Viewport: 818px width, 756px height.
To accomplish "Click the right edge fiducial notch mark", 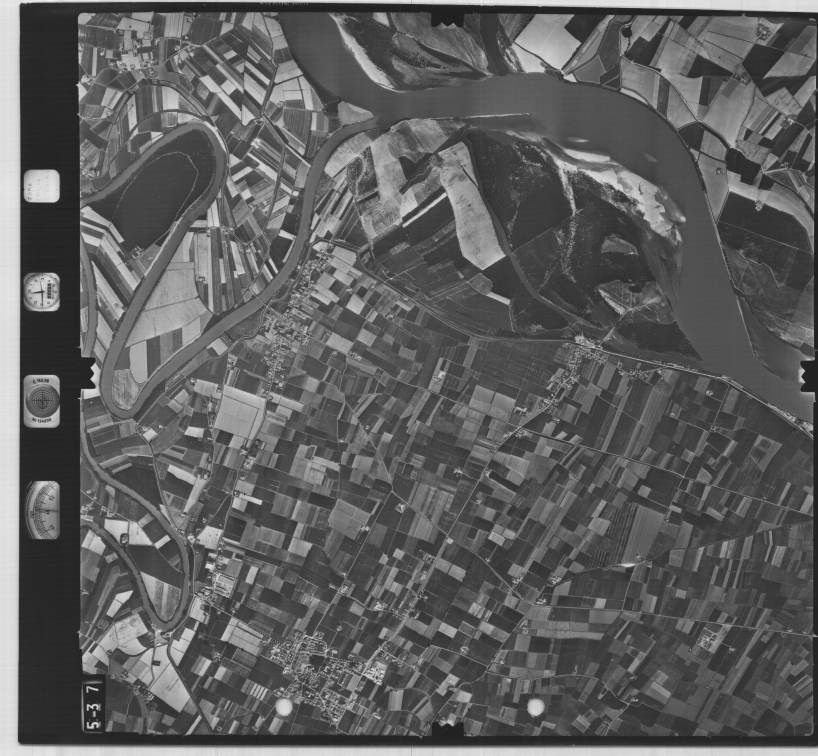I will coord(807,375).
